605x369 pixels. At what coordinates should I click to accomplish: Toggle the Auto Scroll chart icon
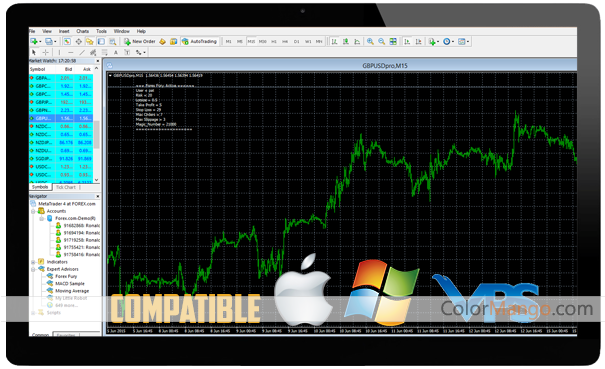click(407, 41)
